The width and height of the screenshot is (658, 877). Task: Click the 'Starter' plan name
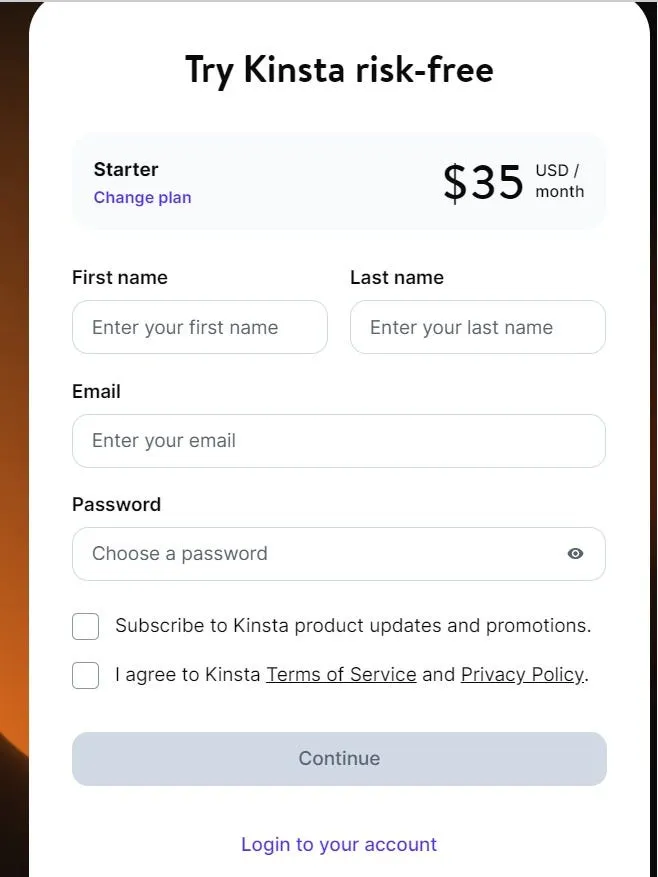(126, 170)
